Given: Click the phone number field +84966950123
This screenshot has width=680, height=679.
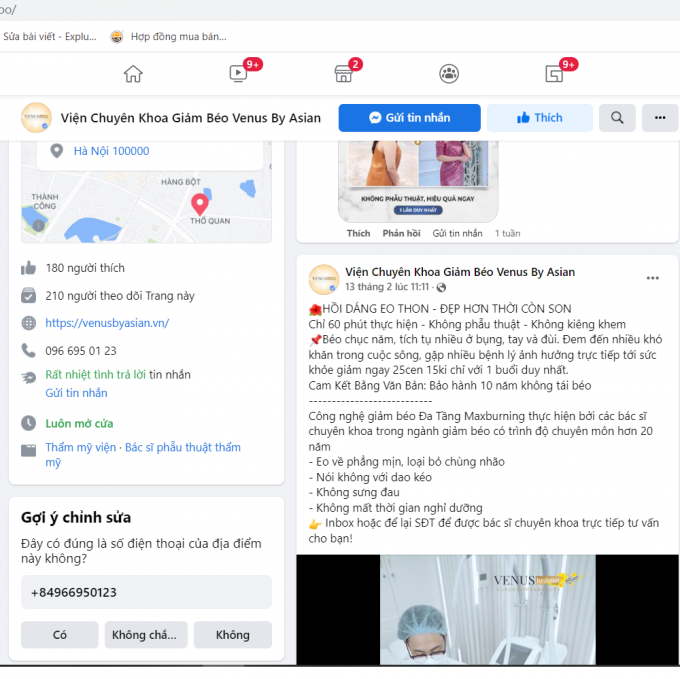Looking at the screenshot, I should (147, 592).
